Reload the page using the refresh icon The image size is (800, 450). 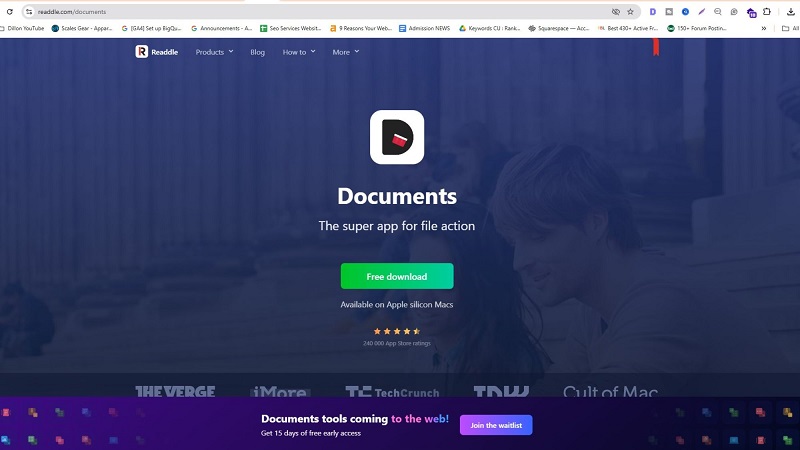[10, 12]
